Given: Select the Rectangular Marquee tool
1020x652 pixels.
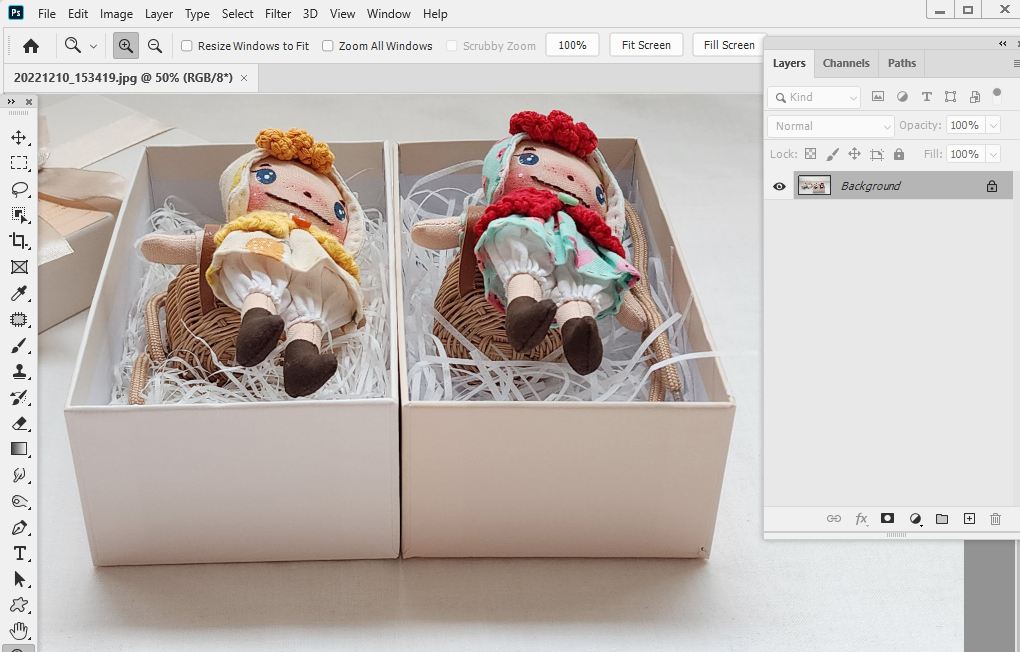Looking at the screenshot, I should 19,163.
